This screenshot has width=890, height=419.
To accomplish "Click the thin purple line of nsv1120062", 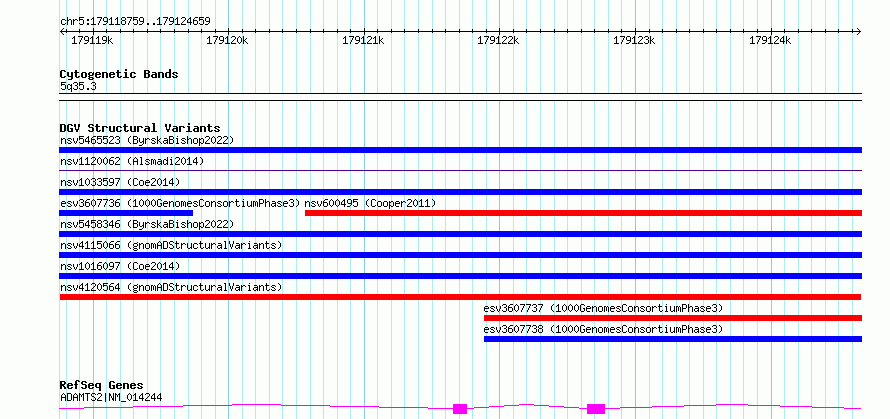I will [460, 170].
